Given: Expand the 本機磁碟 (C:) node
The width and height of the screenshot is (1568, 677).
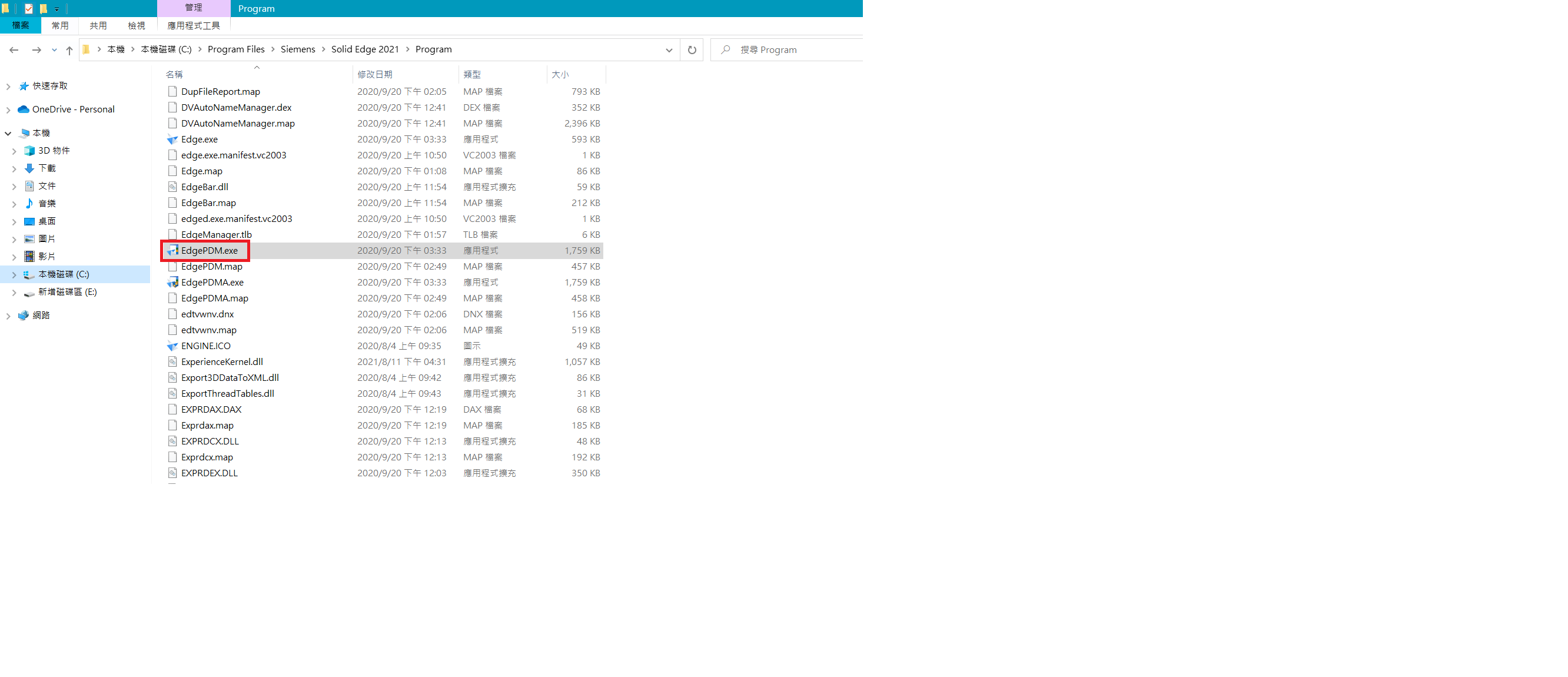Looking at the screenshot, I should pos(14,275).
